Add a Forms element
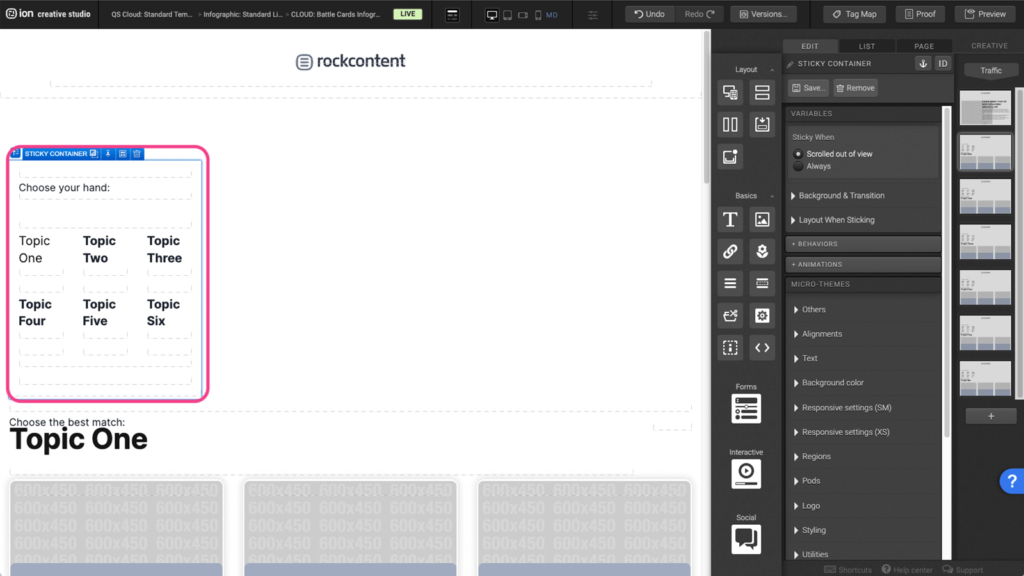1024x576 pixels. (x=746, y=409)
